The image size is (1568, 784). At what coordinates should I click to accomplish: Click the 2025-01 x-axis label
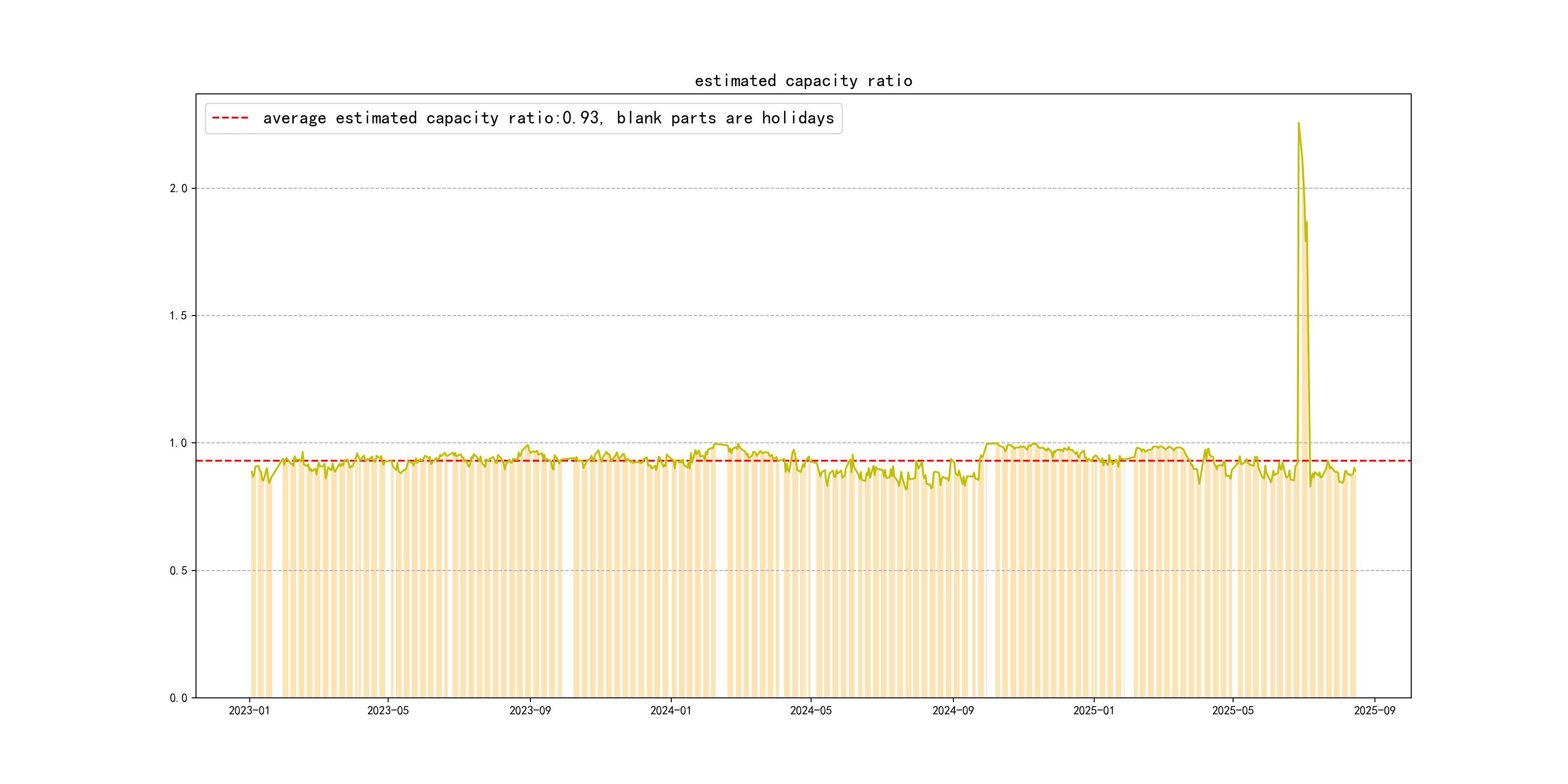(1093, 711)
